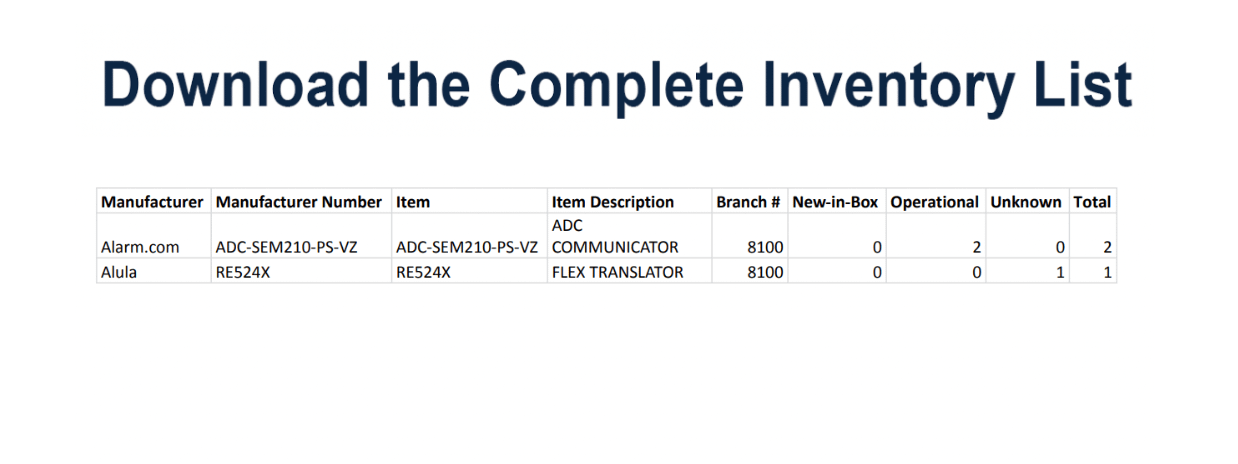Image resolution: width=1238 pixels, height=464 pixels.
Task: Select the Manufacturer column header
Action: tap(152, 202)
